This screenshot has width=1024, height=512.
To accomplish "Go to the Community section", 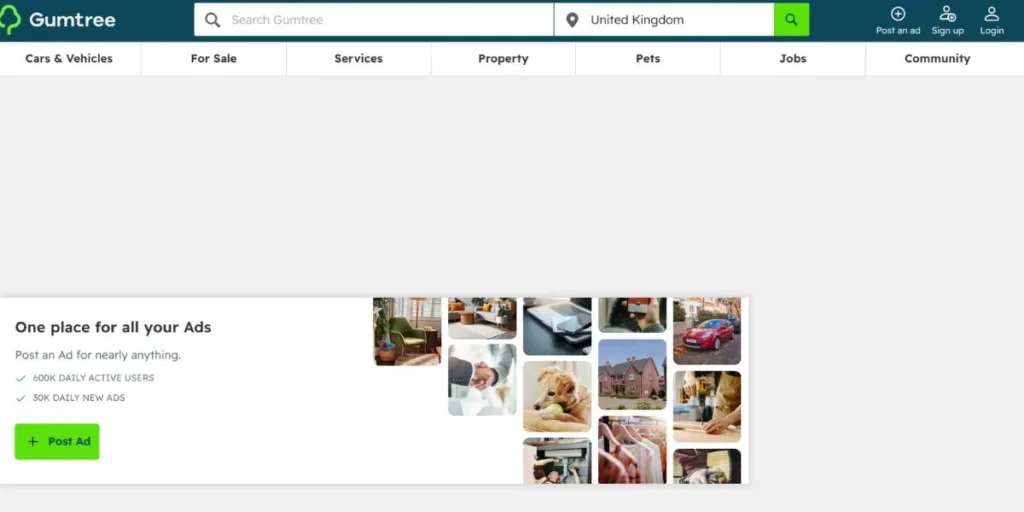I will (937, 59).
